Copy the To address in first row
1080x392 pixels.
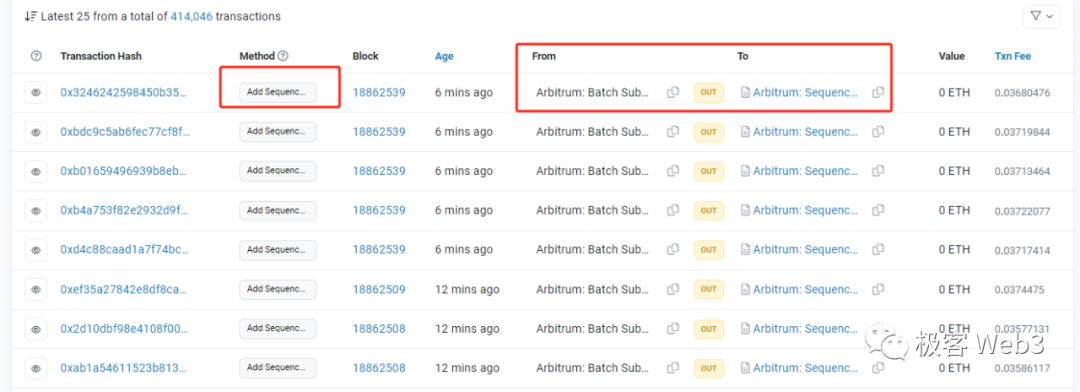pos(878,92)
